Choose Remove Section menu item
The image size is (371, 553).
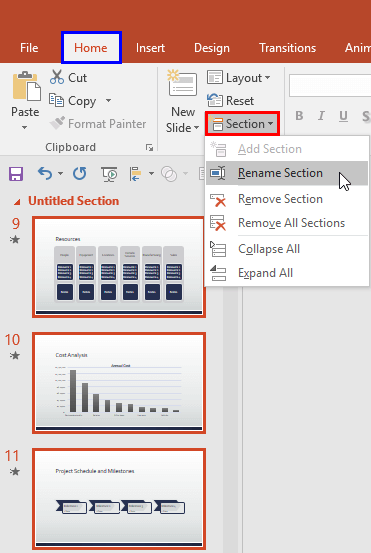[x=287, y=199]
